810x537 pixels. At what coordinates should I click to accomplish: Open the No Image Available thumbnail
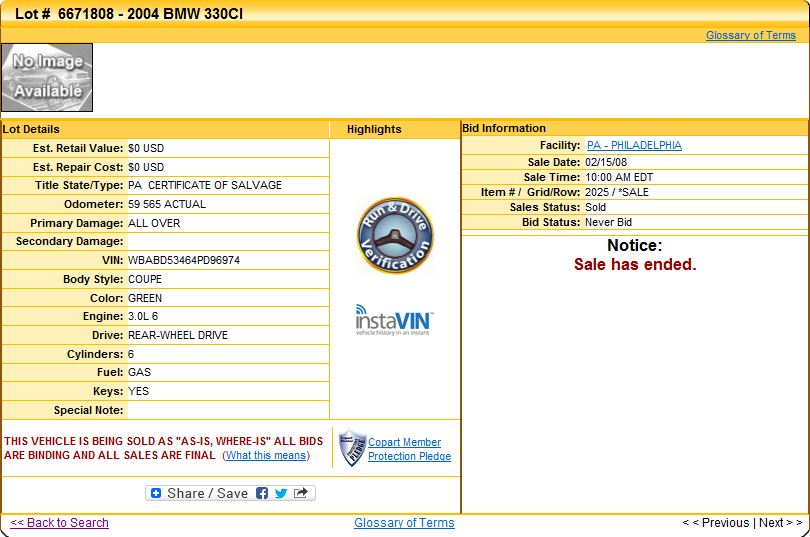point(47,77)
